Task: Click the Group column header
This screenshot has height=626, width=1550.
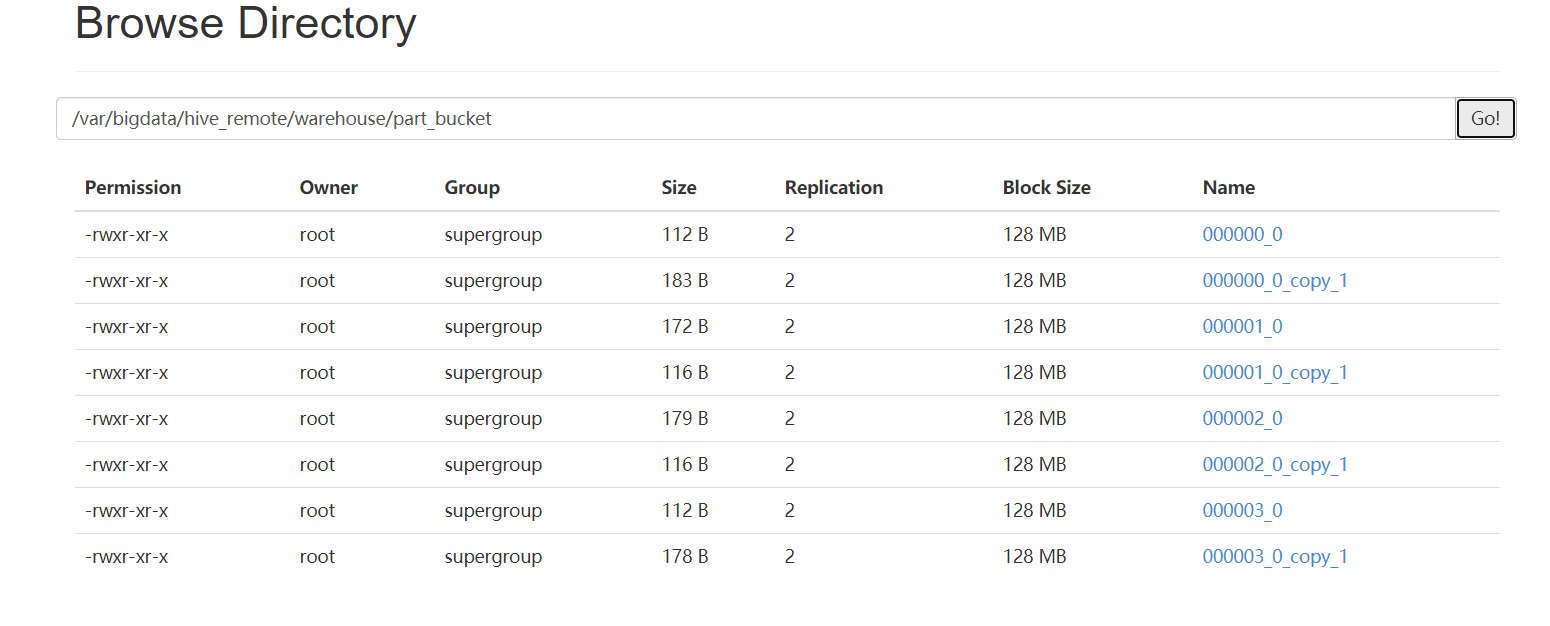Action: coord(472,188)
